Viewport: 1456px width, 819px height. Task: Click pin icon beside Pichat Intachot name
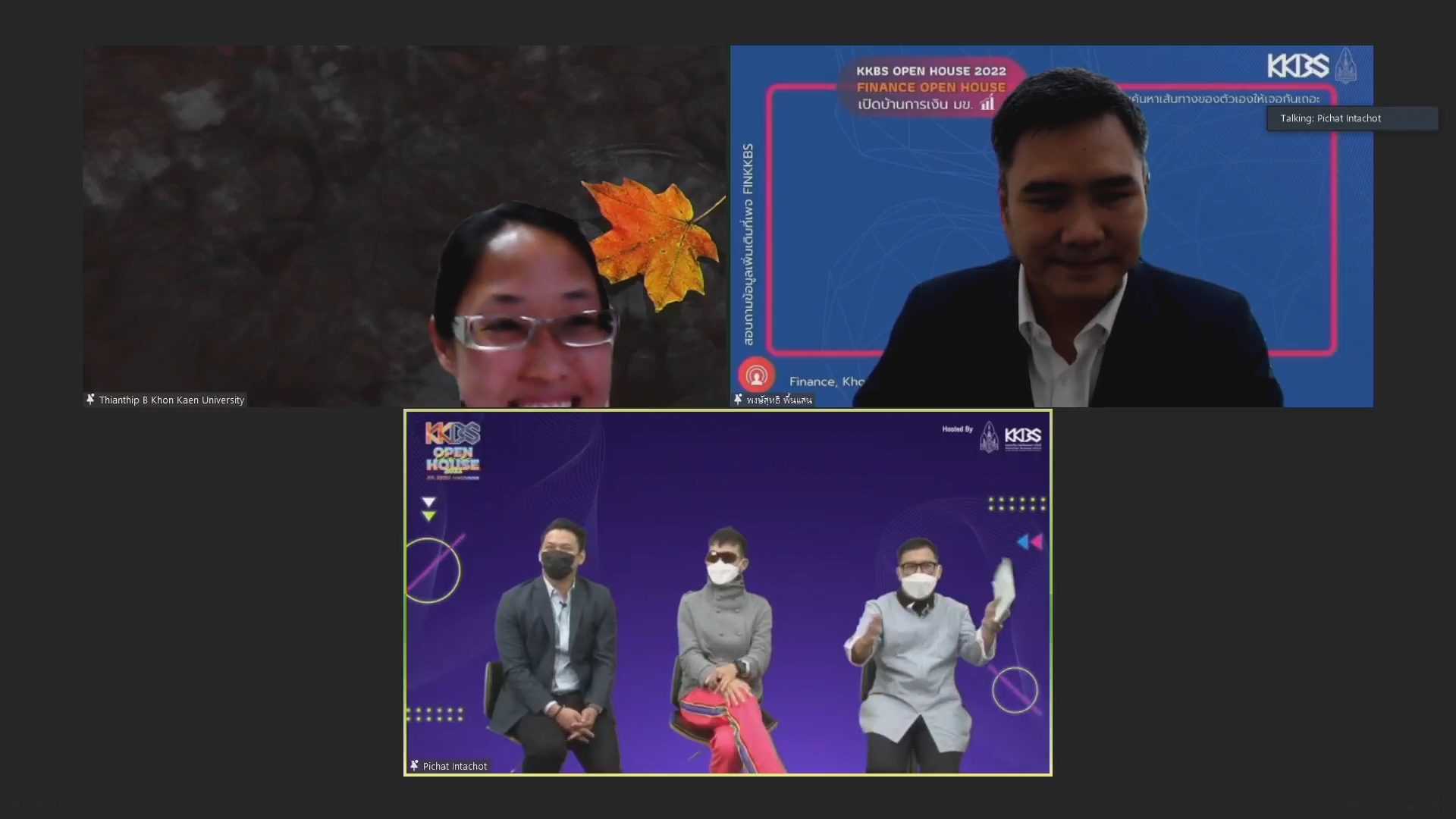(414, 765)
